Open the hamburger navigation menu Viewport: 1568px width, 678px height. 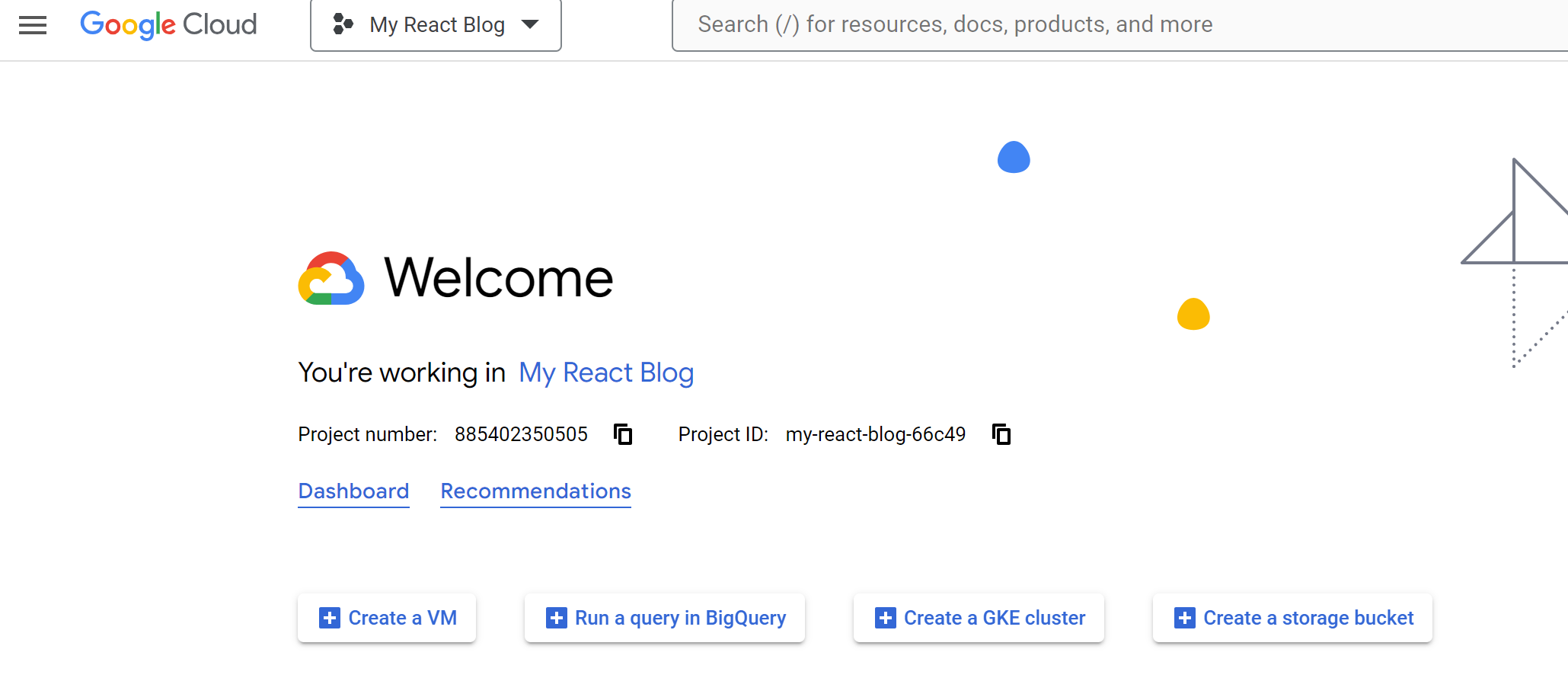tap(33, 25)
